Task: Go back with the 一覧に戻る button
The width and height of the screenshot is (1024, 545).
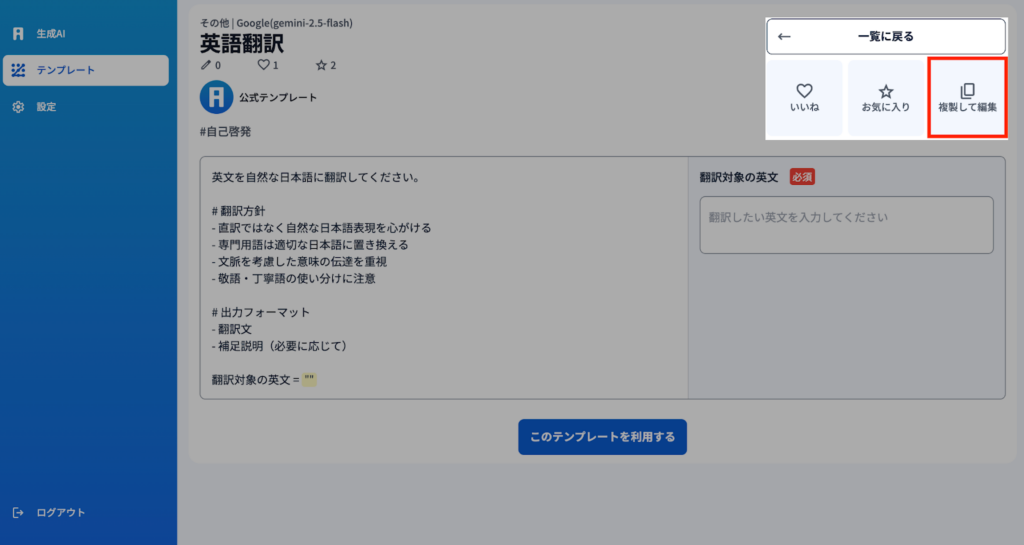Action: [x=885, y=36]
